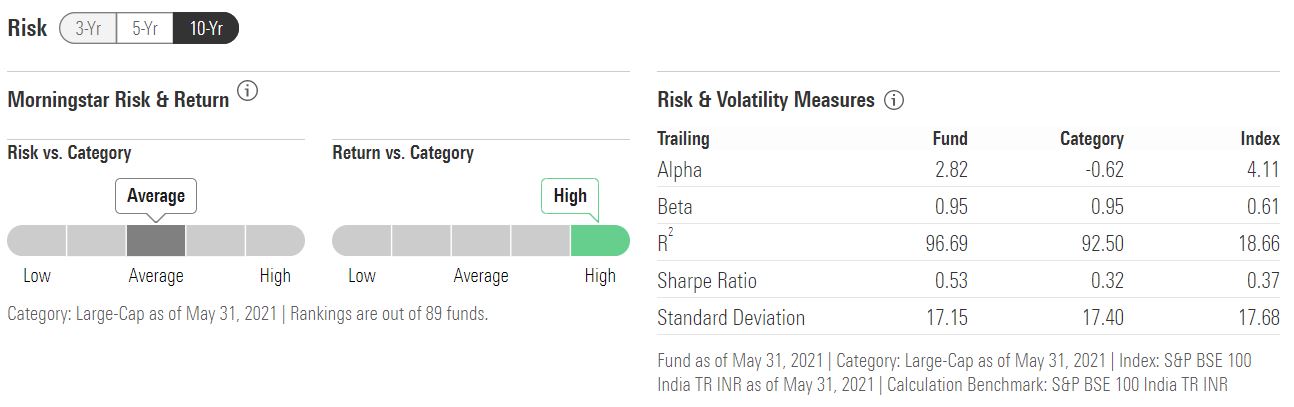Switch to the 5-Yr period

pos(145,28)
